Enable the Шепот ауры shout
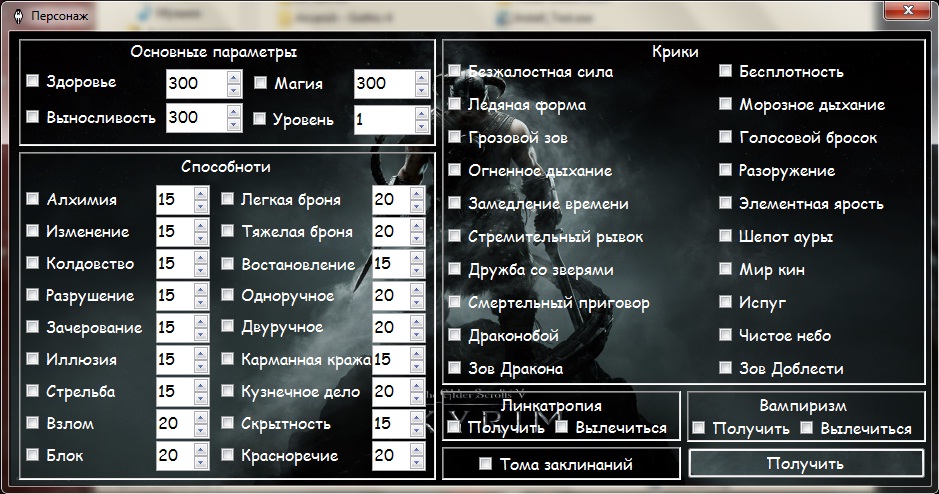This screenshot has width=939, height=494. tap(725, 235)
